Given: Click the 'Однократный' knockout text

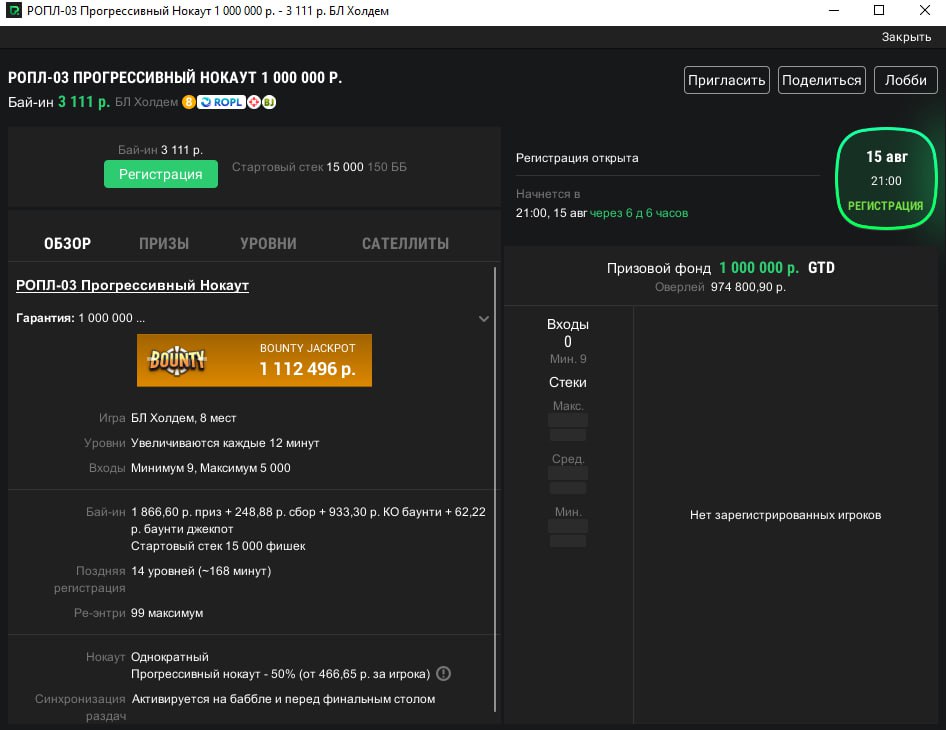Looking at the screenshot, I should [170, 656].
